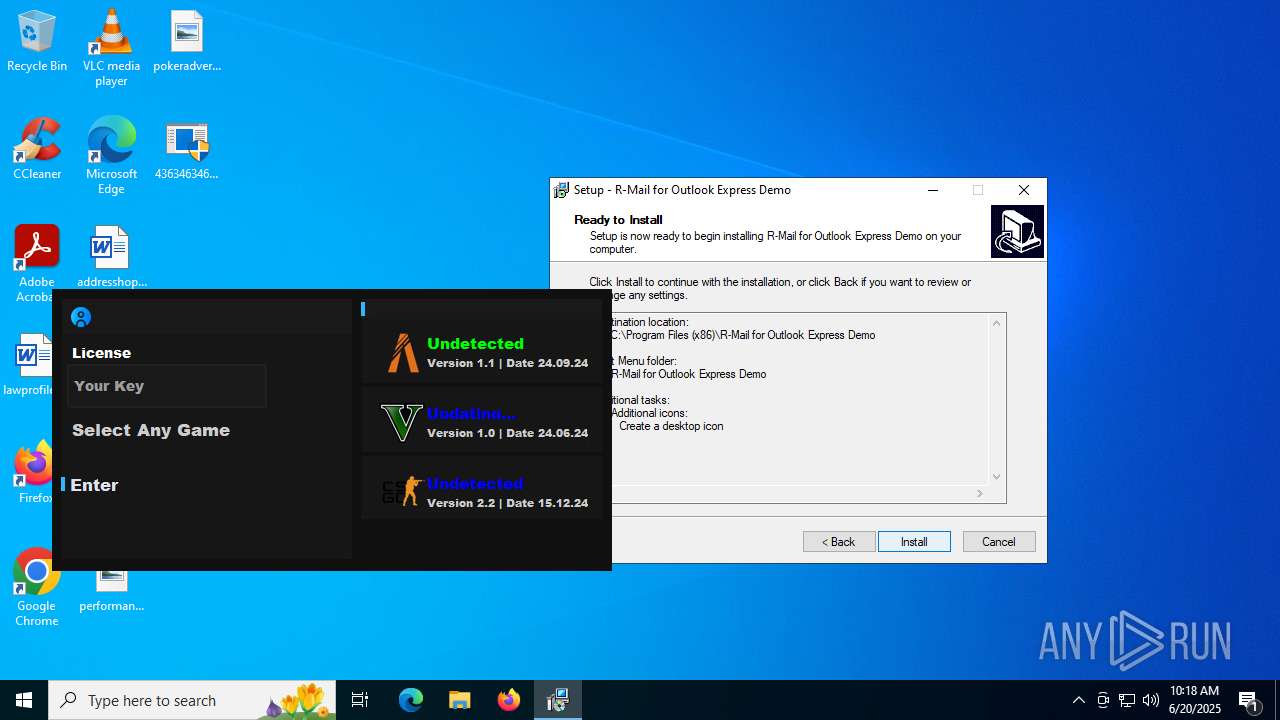Select the FiveM orange logo game icon
This screenshot has width=1280, height=720.
pyautogui.click(x=403, y=352)
